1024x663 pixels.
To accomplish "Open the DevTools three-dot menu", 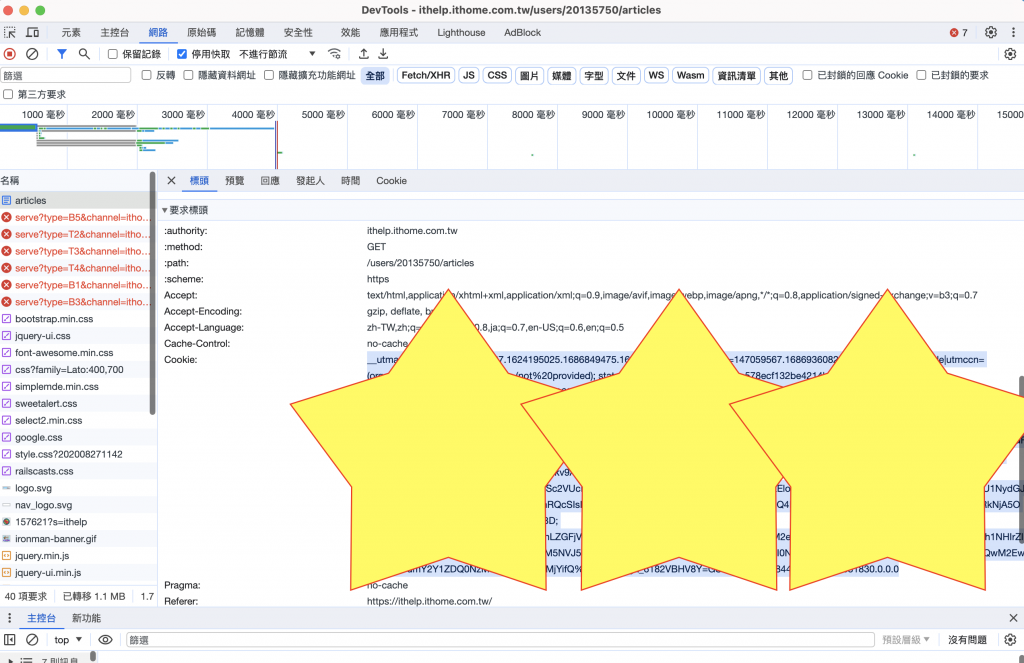I will tap(1013, 32).
